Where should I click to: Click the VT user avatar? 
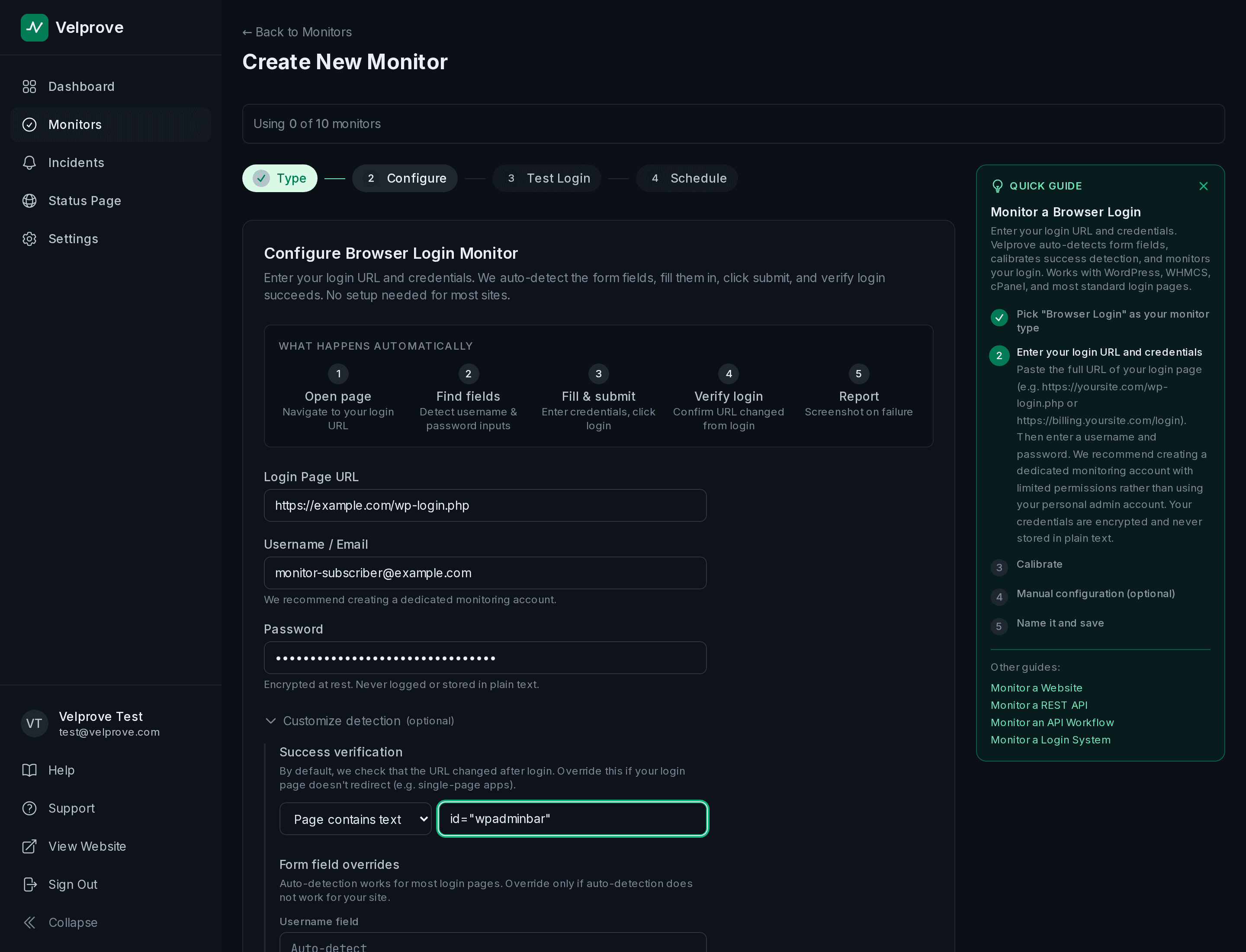[x=35, y=724]
